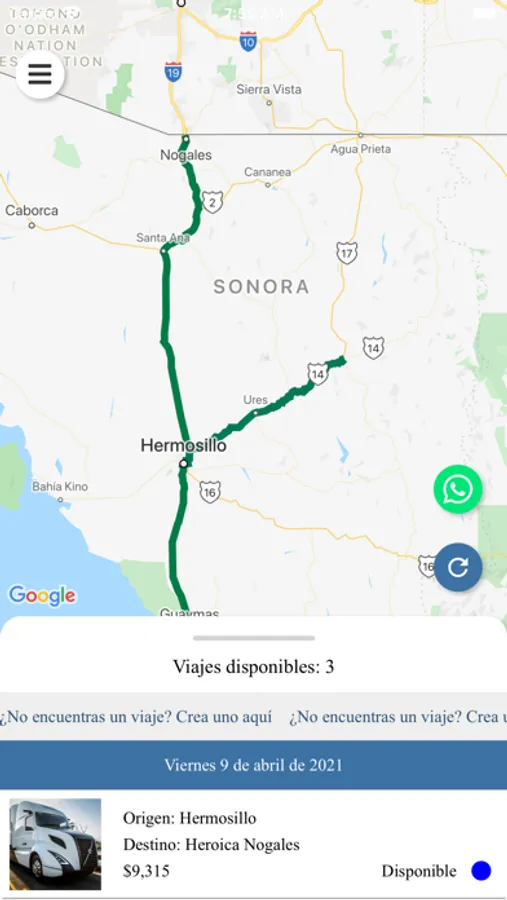The width and height of the screenshot is (507, 900).
Task: Click the Route 17 highway shield
Action: click(x=347, y=253)
